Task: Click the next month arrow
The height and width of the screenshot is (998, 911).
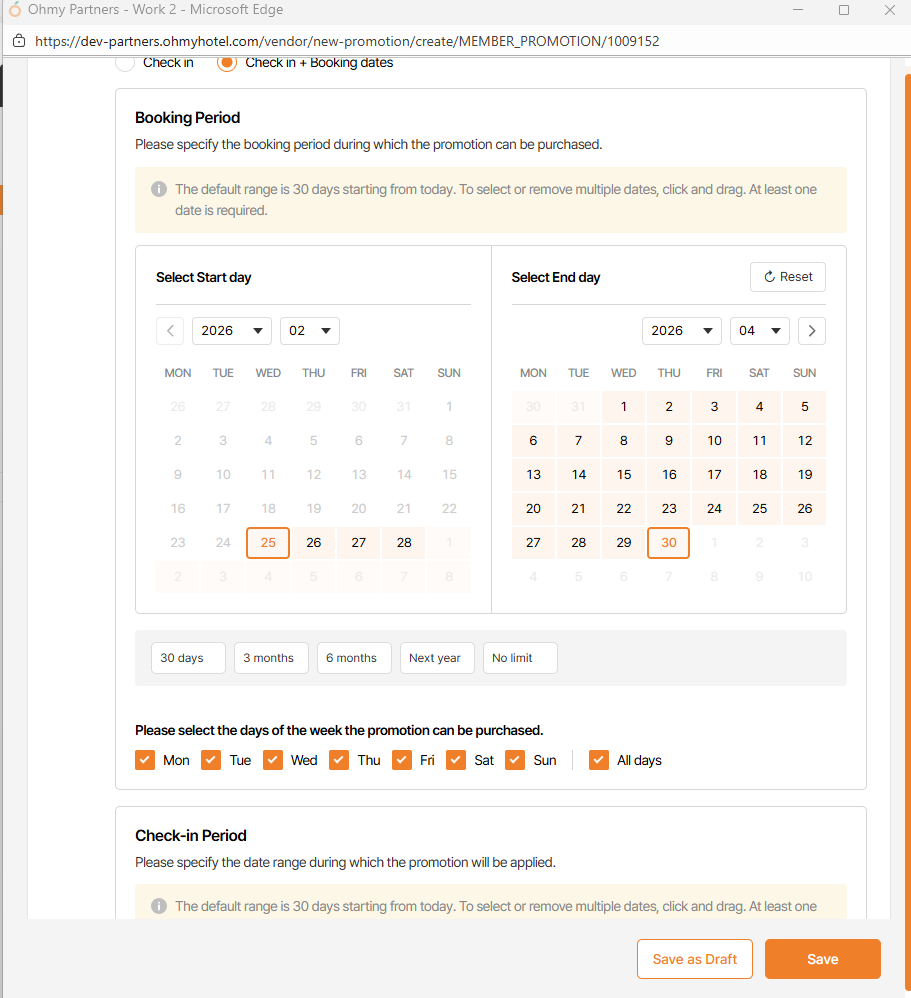Action: [812, 331]
